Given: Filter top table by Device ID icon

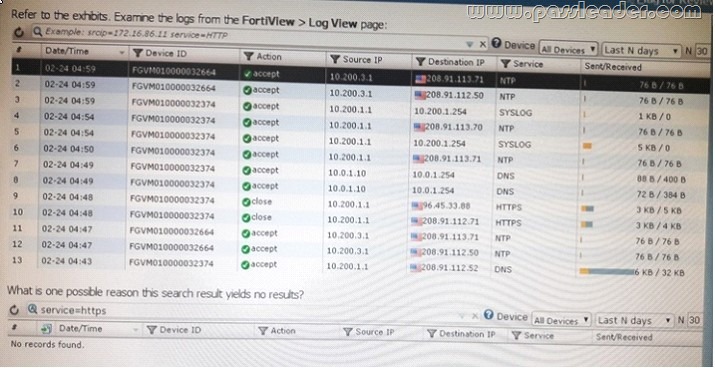Looking at the screenshot, I should click(137, 53).
